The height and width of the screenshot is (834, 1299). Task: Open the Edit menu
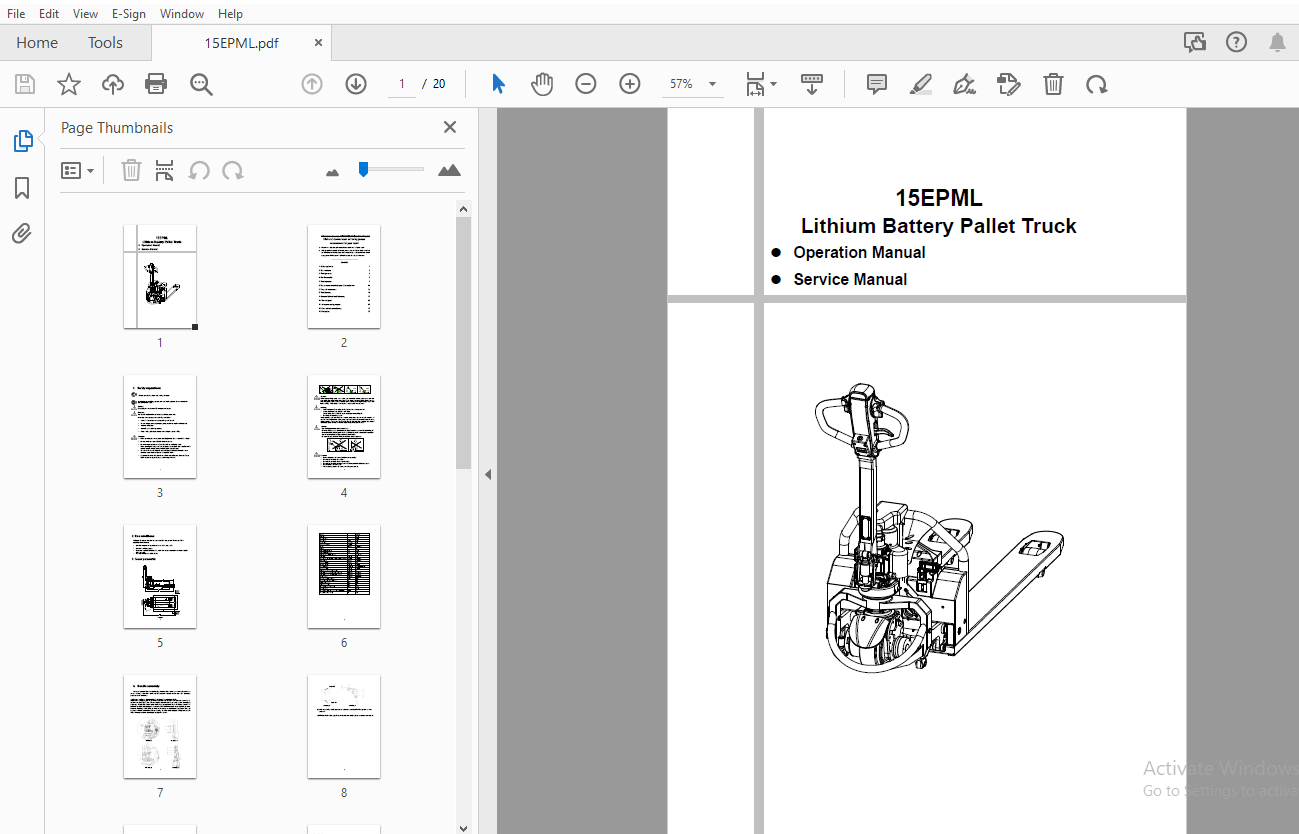[49, 14]
